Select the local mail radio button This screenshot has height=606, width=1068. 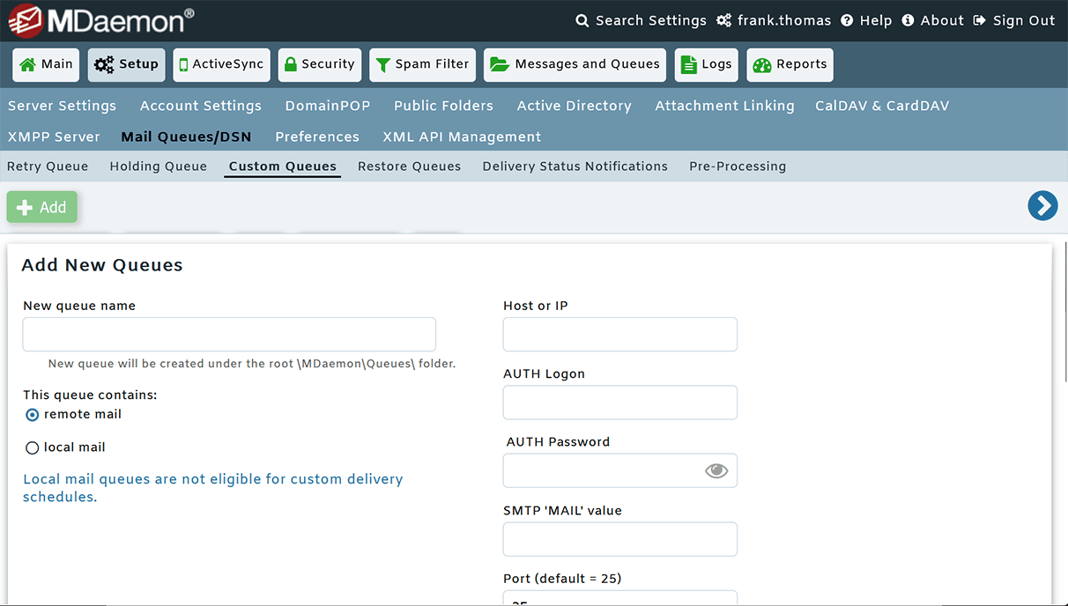pos(31,447)
